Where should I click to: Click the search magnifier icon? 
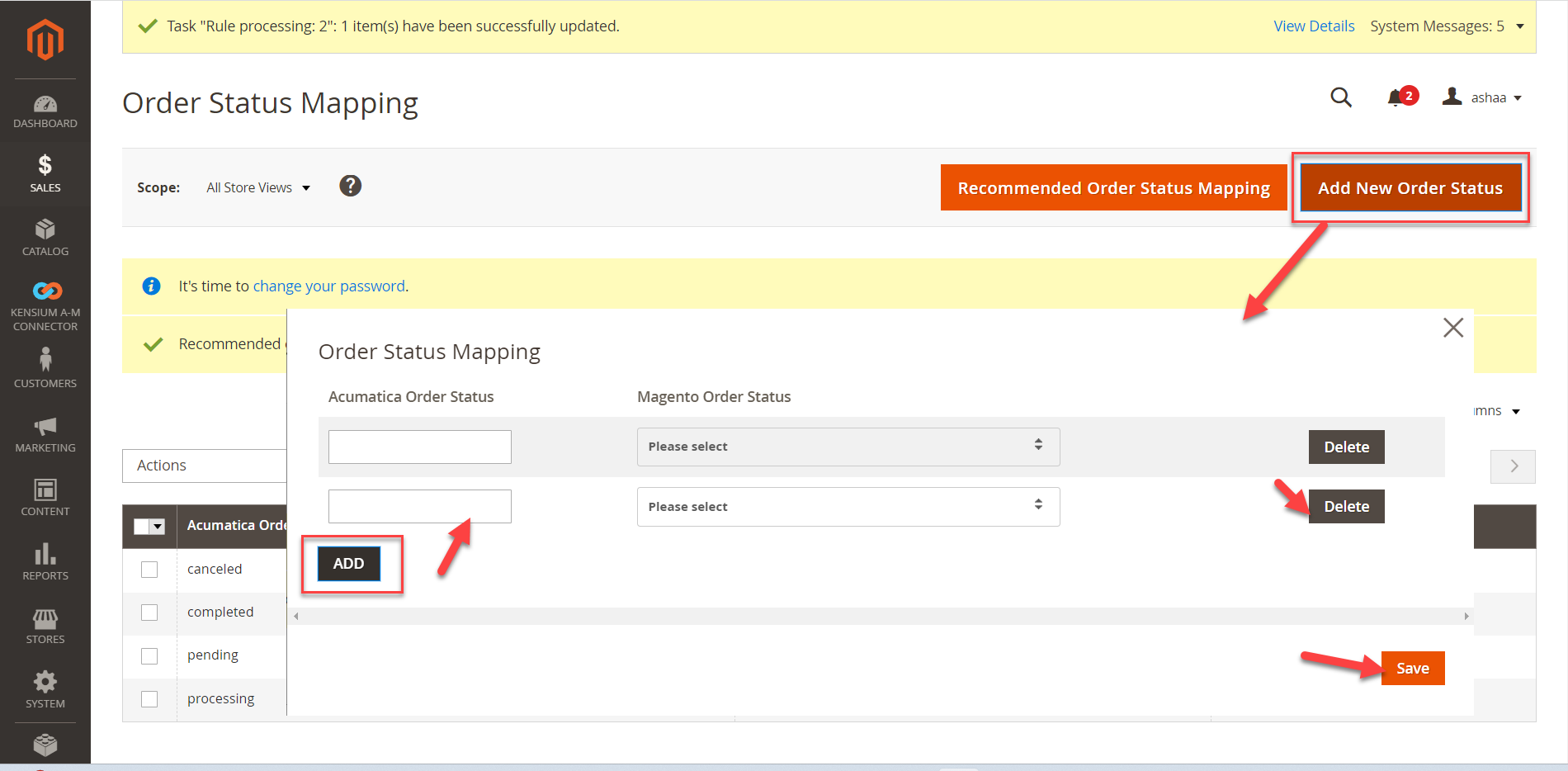(x=1341, y=97)
